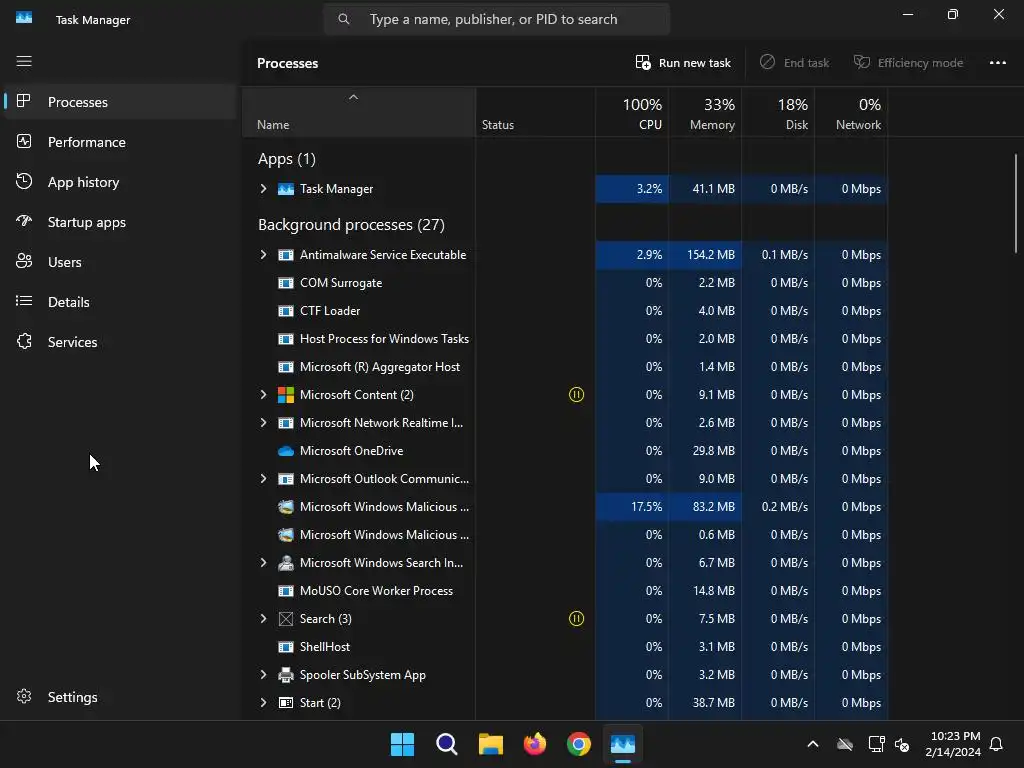Open the Windows Start menu
The width and height of the screenshot is (1024, 768).
click(x=402, y=744)
